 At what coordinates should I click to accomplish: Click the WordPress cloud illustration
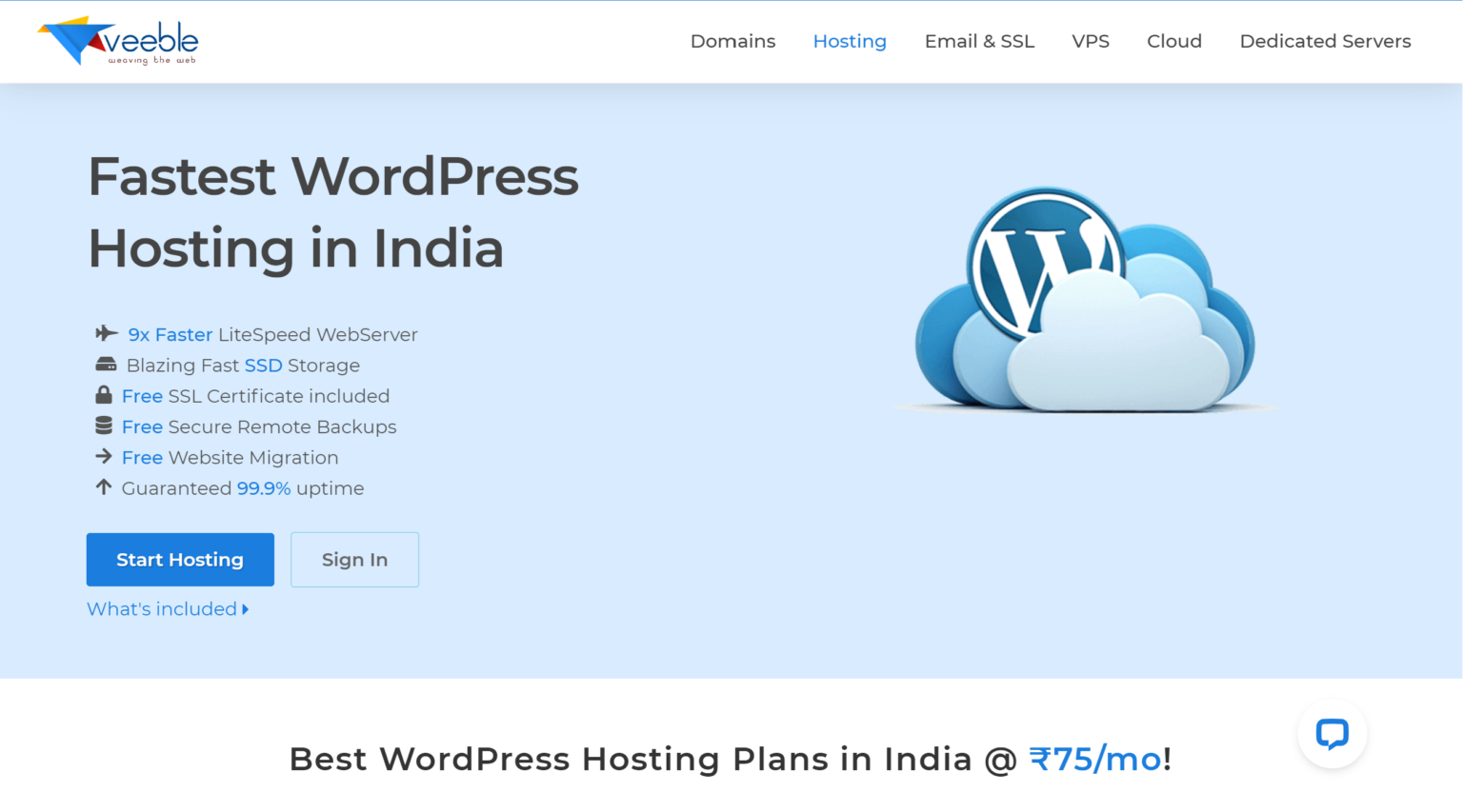pyautogui.click(x=1085, y=299)
